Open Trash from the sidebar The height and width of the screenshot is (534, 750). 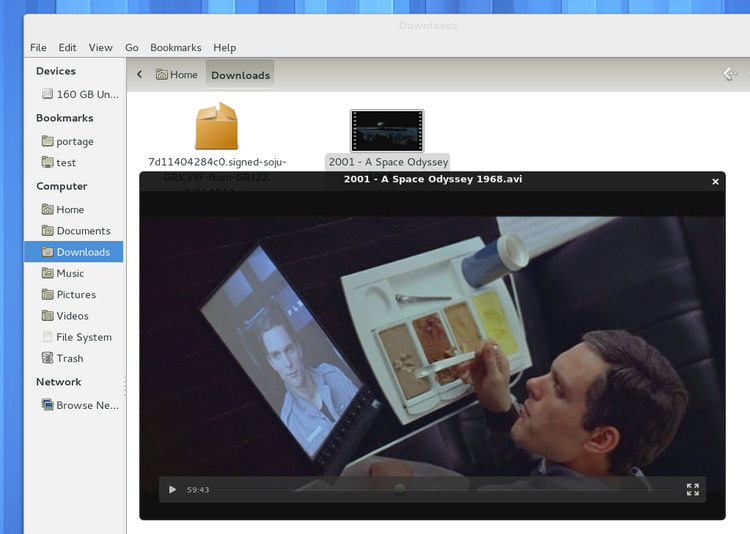[x=69, y=358]
